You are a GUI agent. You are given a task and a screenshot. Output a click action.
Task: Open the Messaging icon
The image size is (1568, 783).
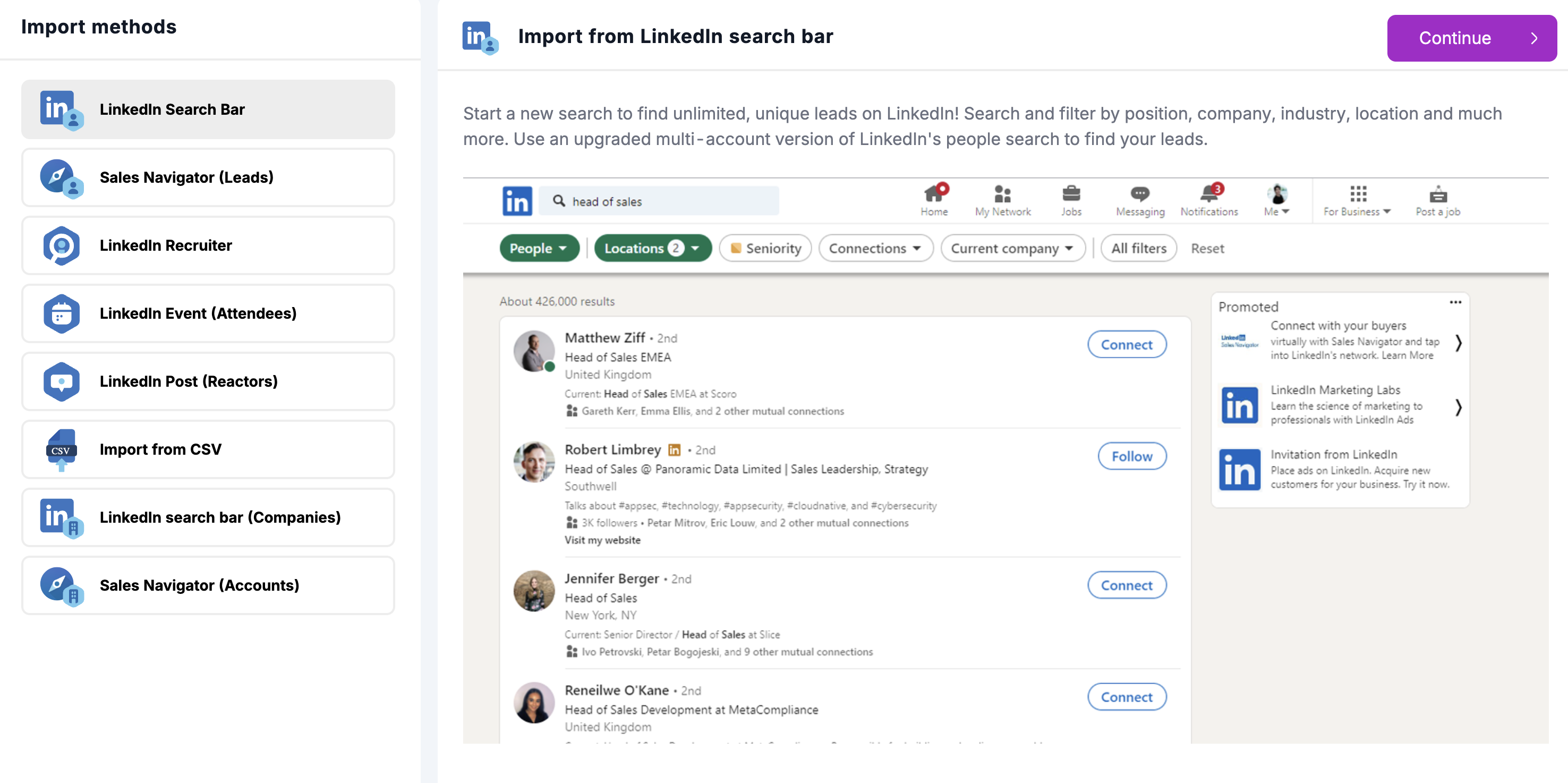click(x=1139, y=194)
